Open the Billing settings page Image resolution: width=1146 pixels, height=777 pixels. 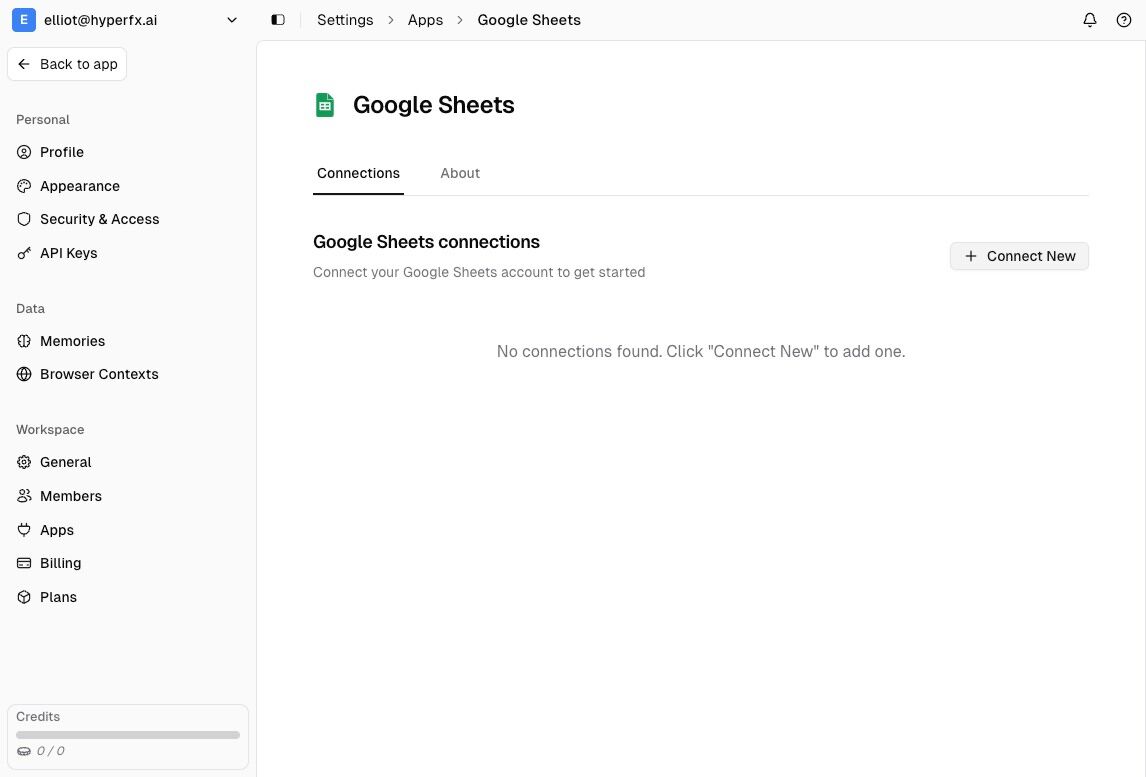(x=60, y=563)
